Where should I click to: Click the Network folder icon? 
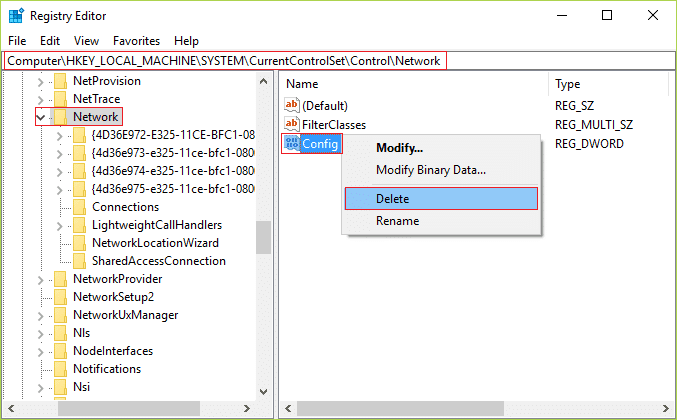pyautogui.click(x=60, y=117)
